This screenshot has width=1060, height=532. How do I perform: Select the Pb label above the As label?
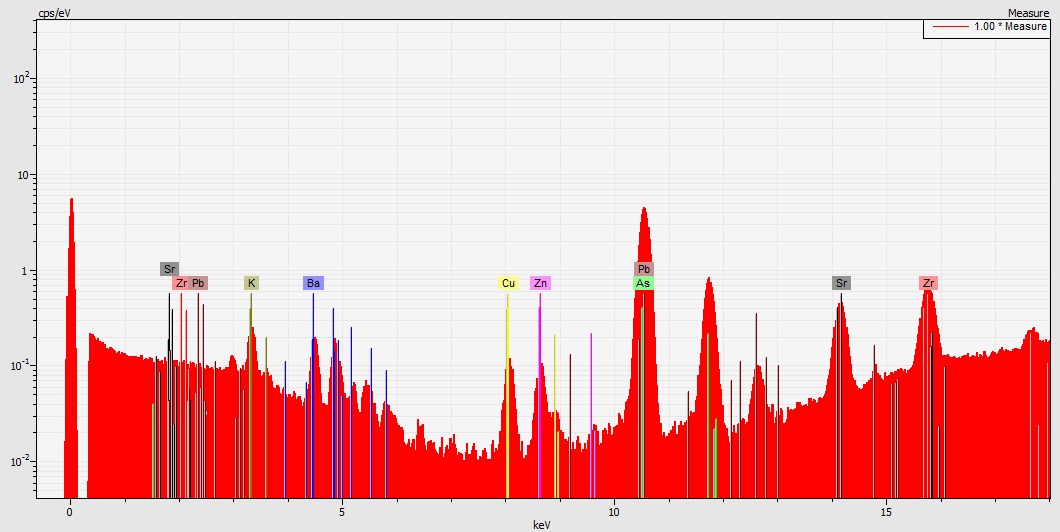tap(644, 269)
